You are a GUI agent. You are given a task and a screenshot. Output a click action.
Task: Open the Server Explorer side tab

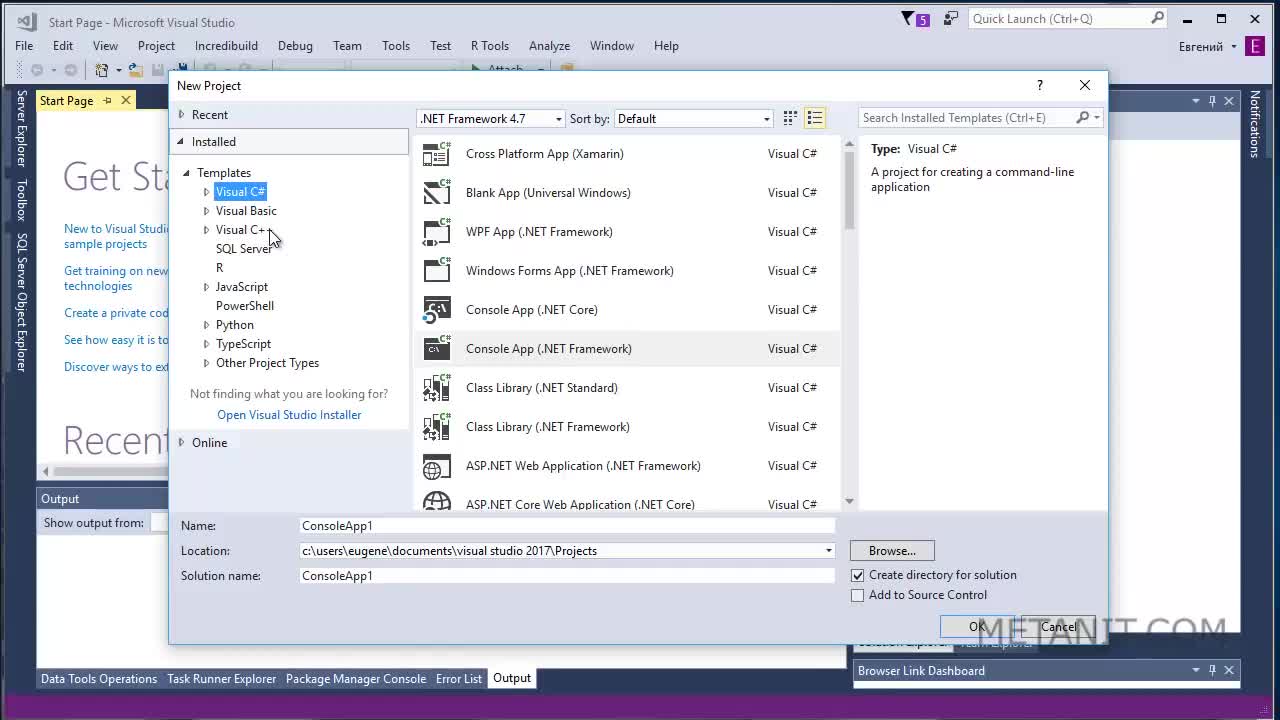21,128
